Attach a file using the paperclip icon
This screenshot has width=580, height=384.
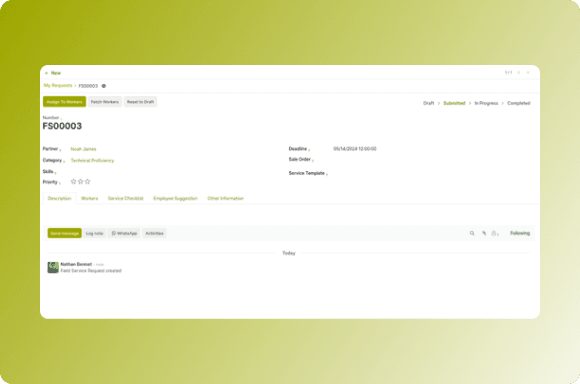coord(484,233)
